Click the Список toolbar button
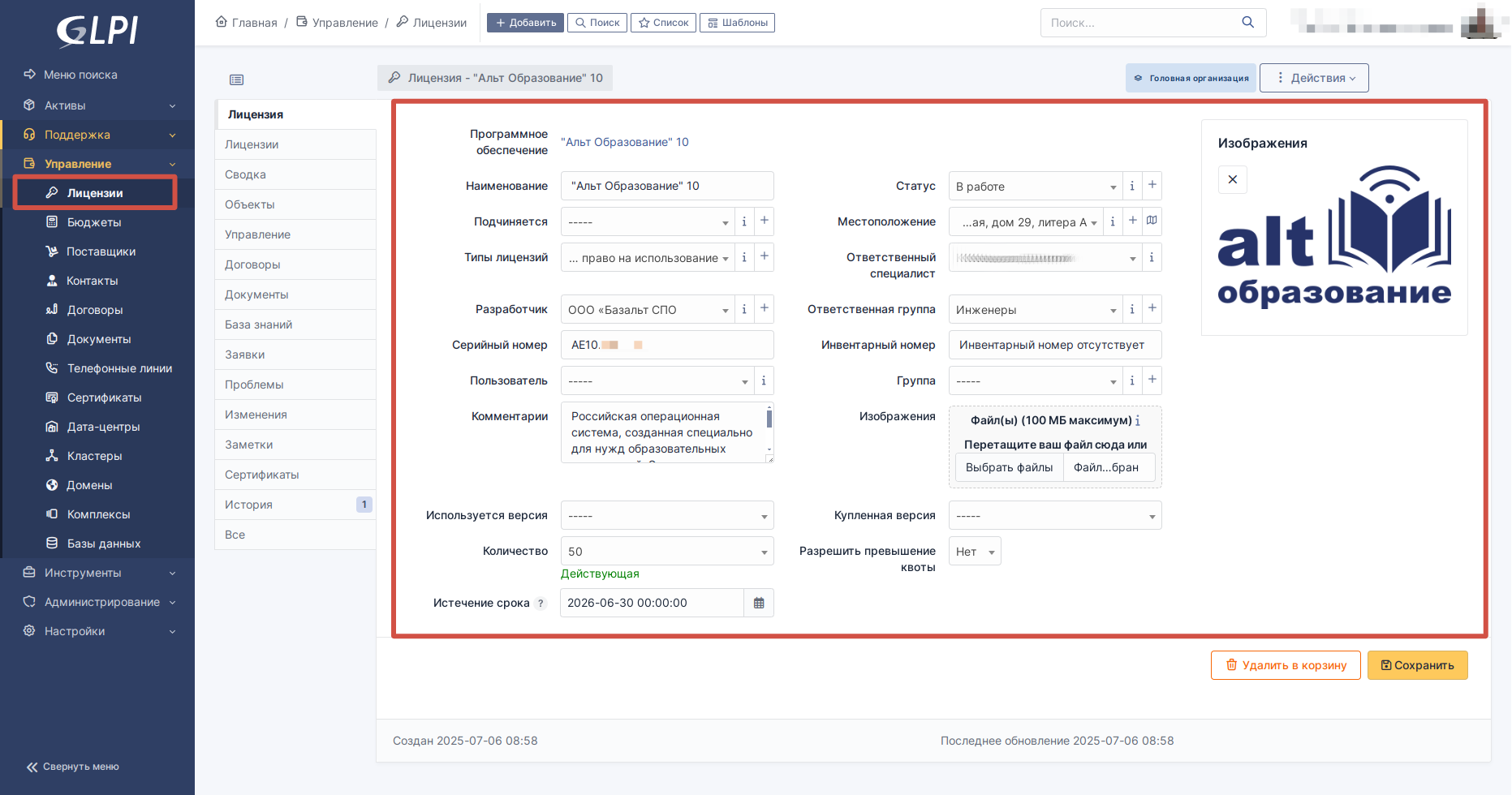The image size is (1512, 795). (x=663, y=23)
